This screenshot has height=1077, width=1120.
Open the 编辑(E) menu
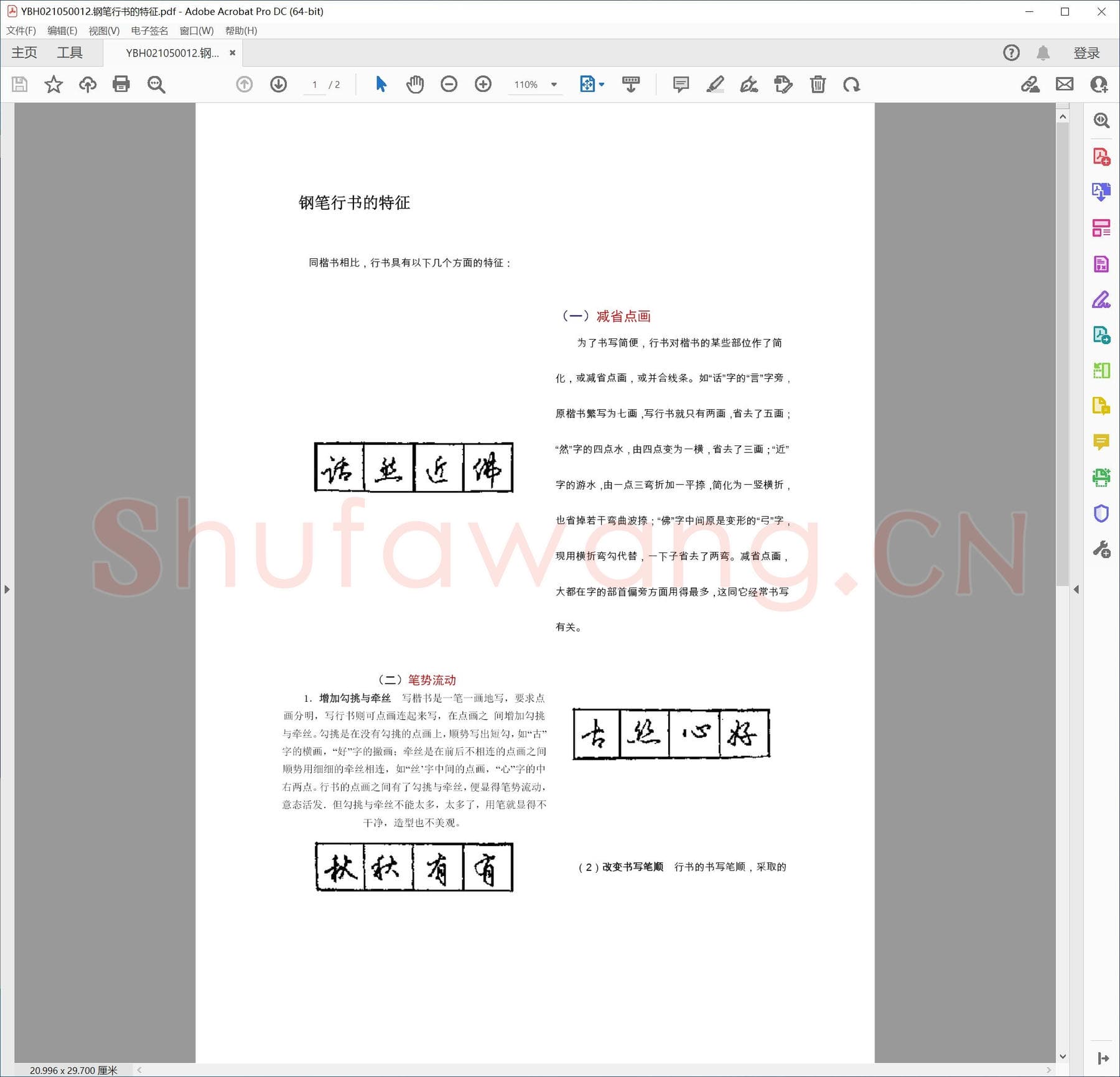62,30
